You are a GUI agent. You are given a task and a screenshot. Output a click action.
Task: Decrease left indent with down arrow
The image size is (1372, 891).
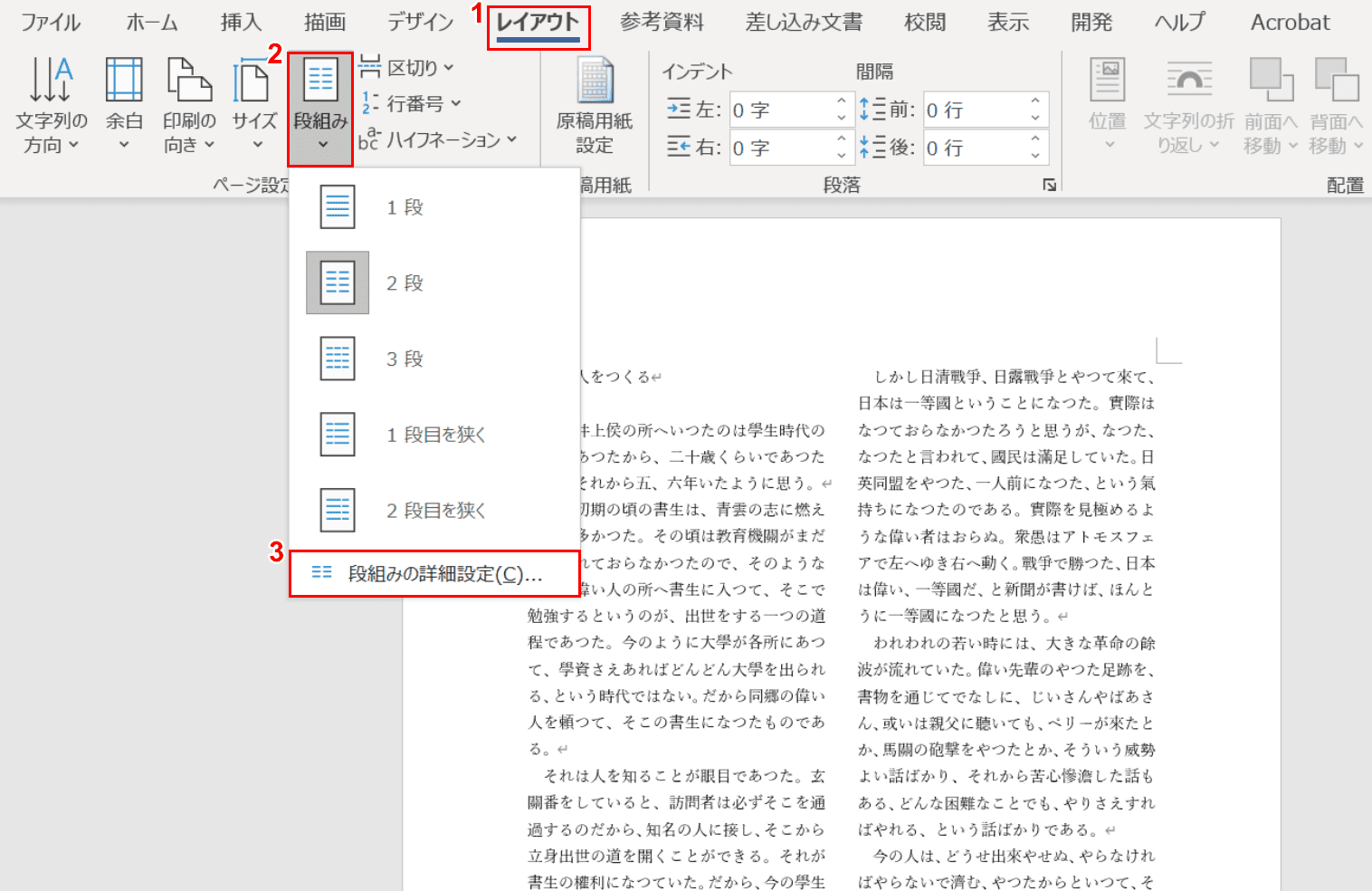[842, 118]
